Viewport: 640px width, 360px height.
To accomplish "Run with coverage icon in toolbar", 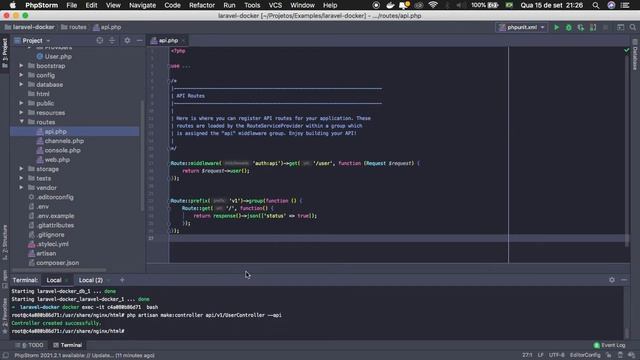I will click(x=580, y=27).
